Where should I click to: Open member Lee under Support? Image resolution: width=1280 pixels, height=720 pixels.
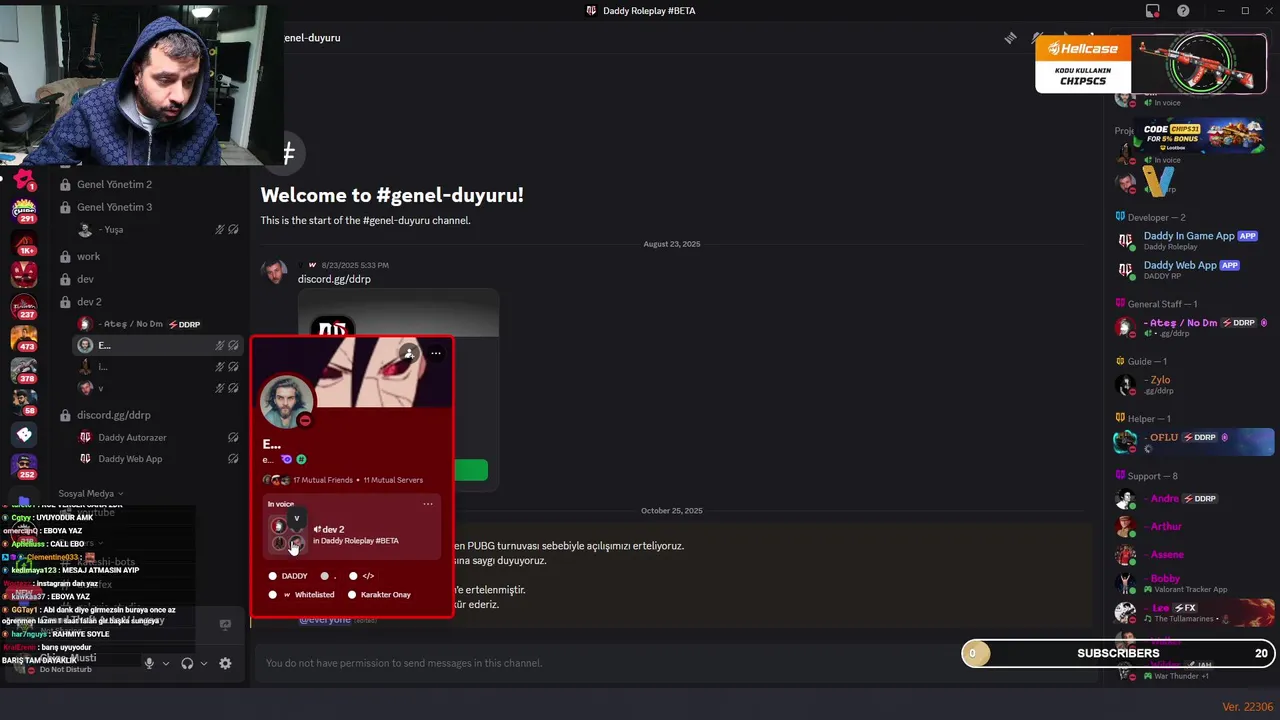(x=1192, y=612)
